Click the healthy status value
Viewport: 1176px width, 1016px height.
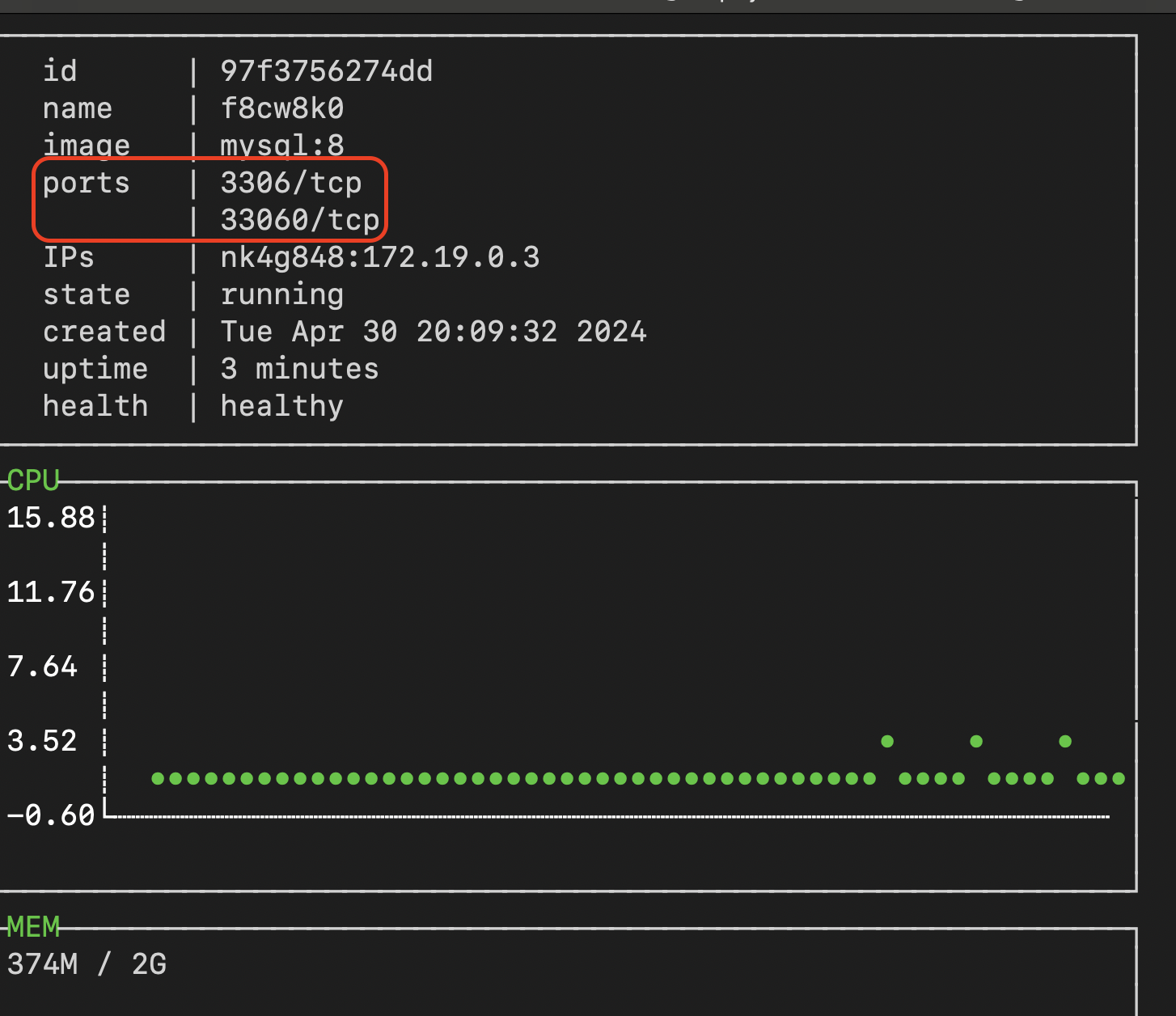click(x=281, y=406)
